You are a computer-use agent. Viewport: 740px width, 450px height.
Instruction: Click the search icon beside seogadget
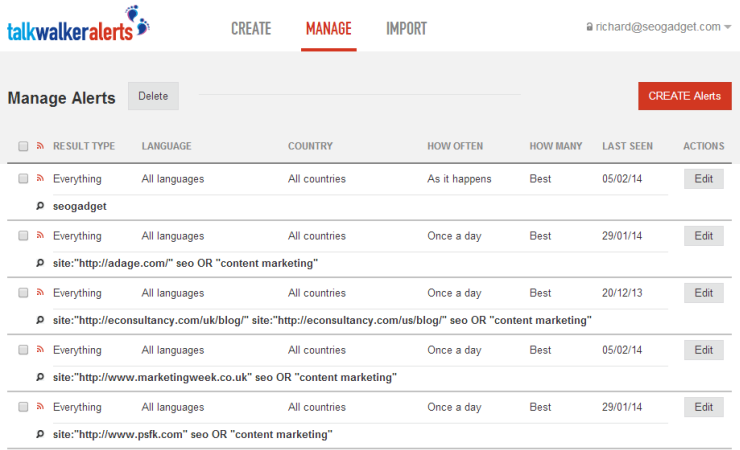[40, 206]
